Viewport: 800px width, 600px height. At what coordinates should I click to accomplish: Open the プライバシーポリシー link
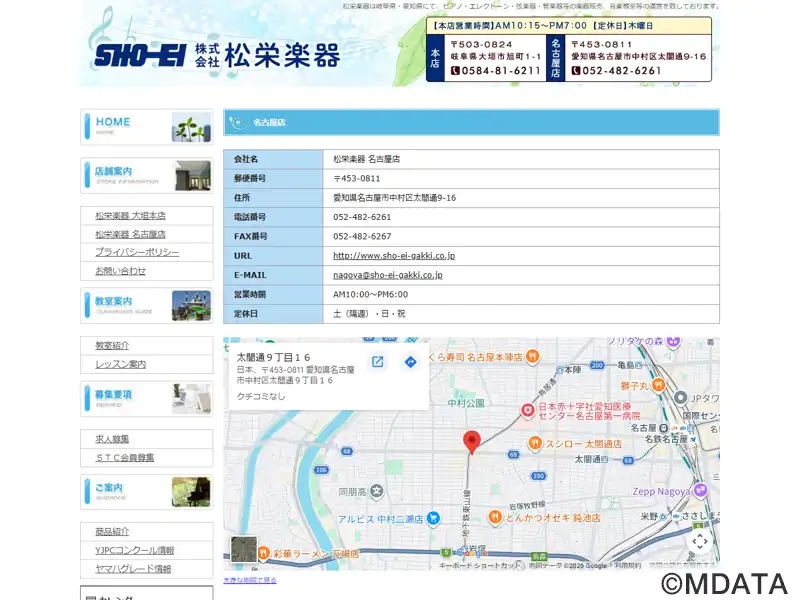[x=137, y=252]
